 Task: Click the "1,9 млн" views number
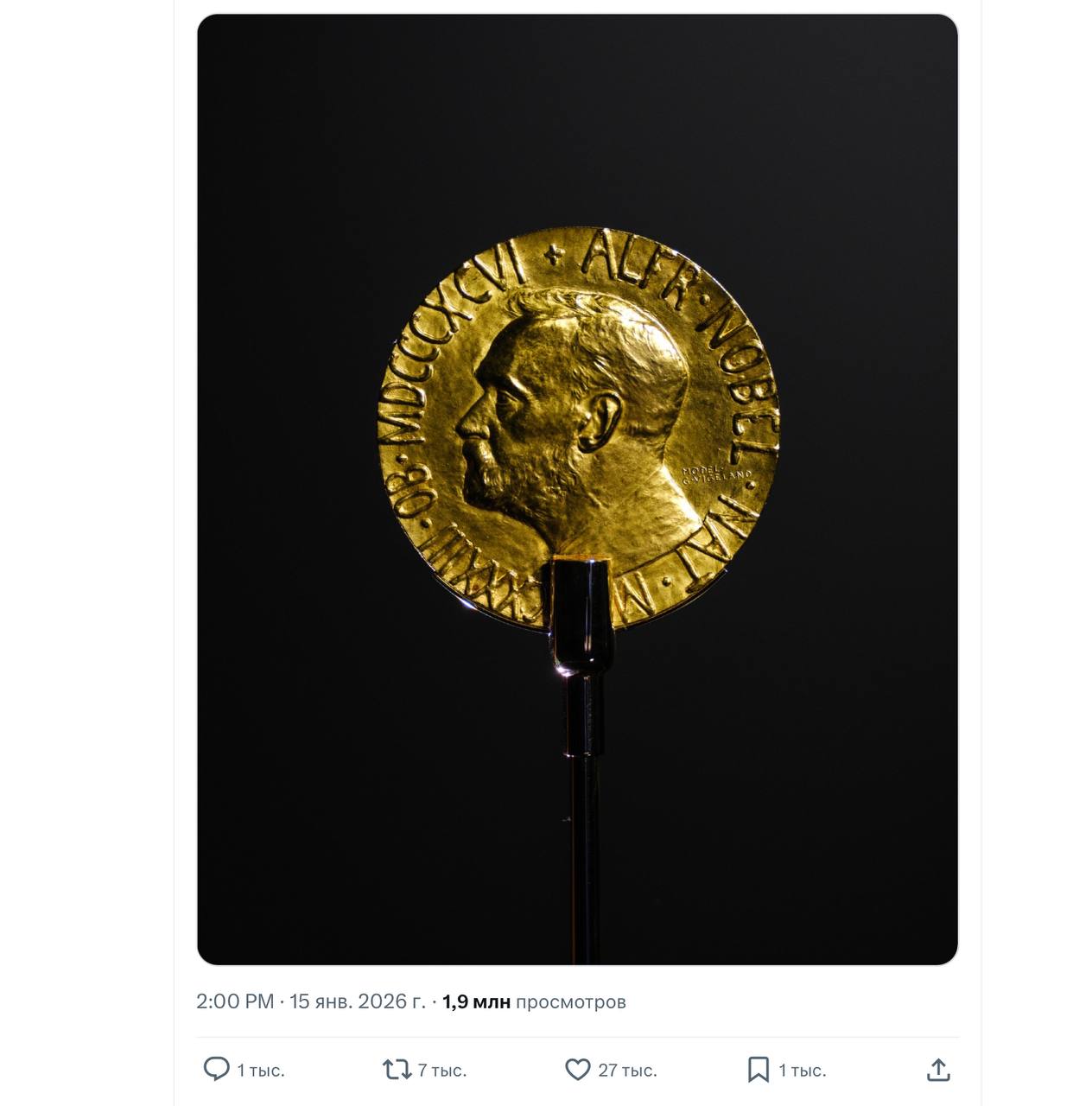(476, 1001)
